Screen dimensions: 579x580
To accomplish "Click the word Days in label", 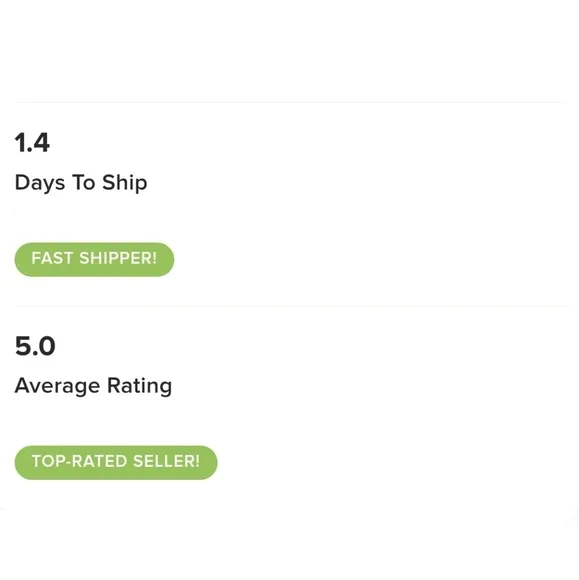I will click(40, 183).
